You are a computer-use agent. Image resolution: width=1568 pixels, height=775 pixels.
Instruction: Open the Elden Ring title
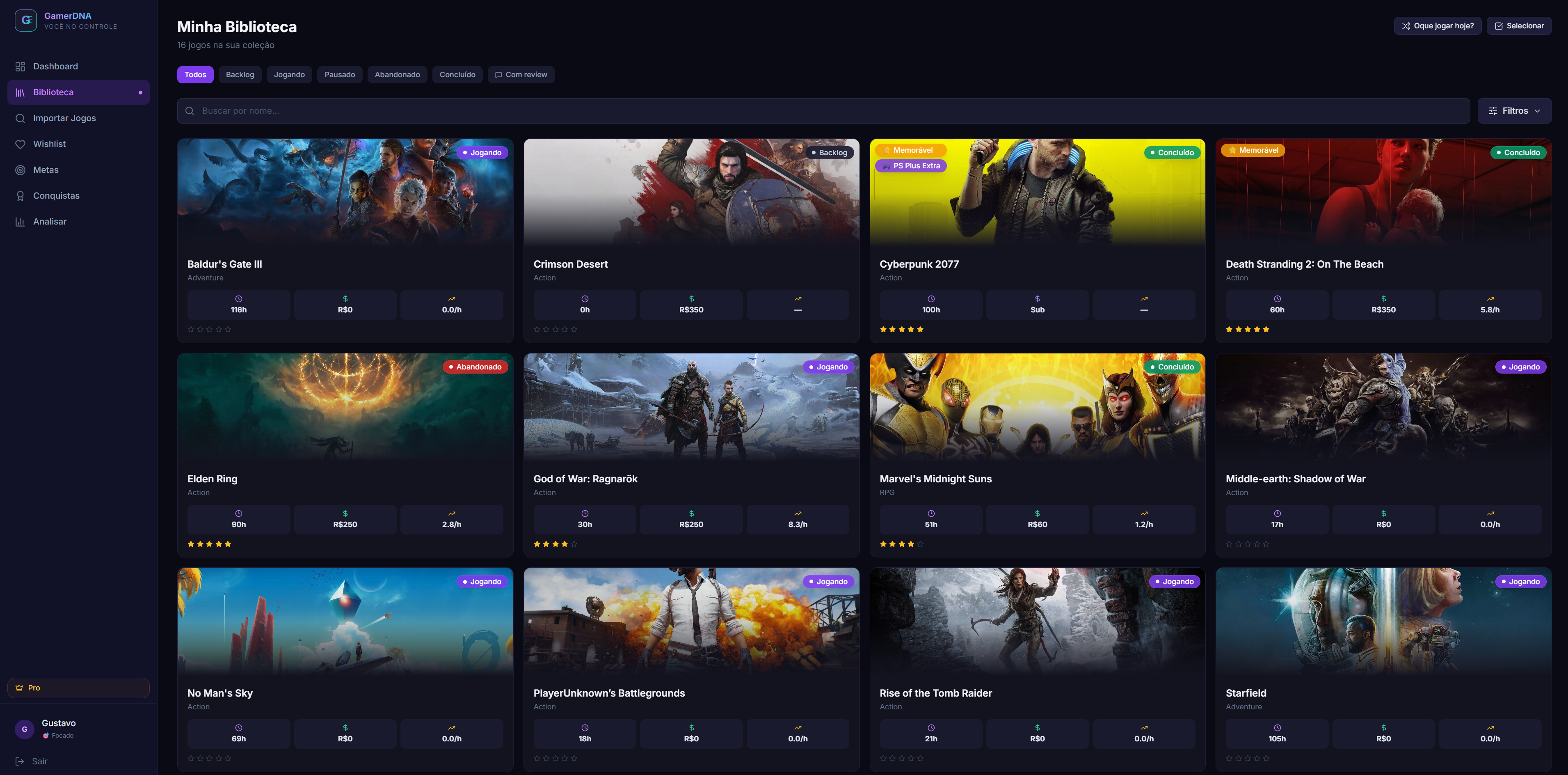pos(213,479)
